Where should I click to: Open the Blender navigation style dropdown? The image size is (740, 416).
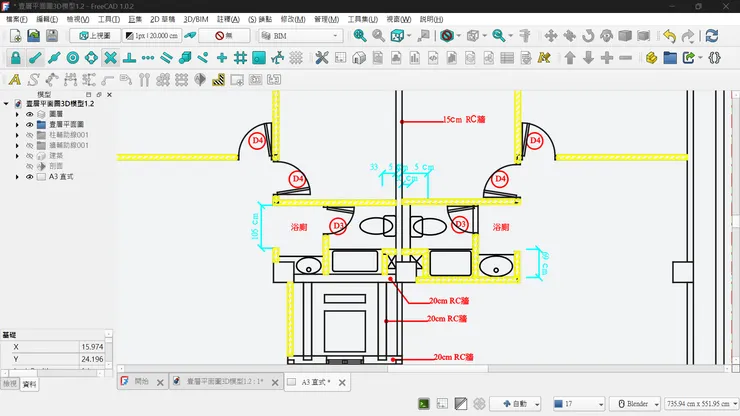point(634,403)
